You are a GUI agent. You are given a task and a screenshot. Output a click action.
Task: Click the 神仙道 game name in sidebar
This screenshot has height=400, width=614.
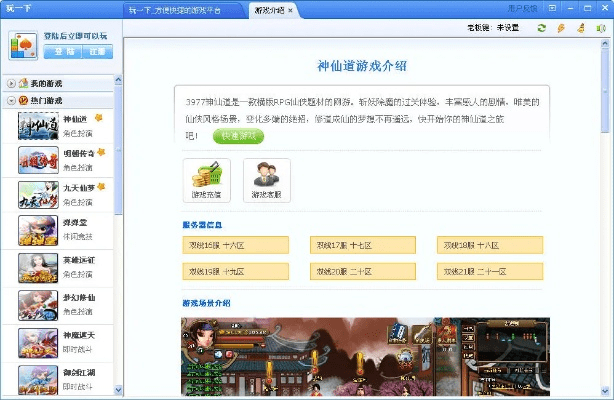[x=75, y=119]
